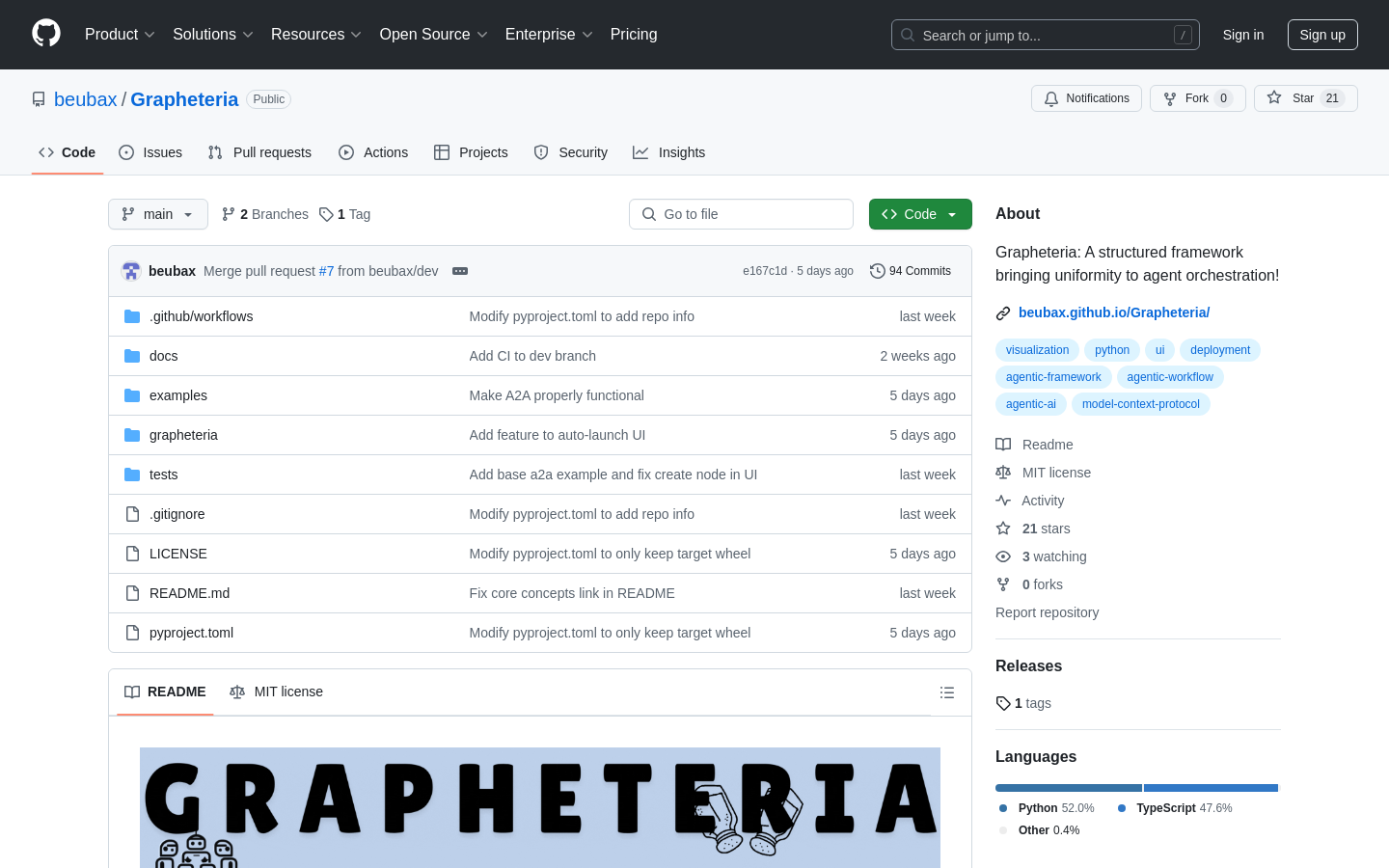
Task: Open the Product dropdown menu
Action: [120, 35]
